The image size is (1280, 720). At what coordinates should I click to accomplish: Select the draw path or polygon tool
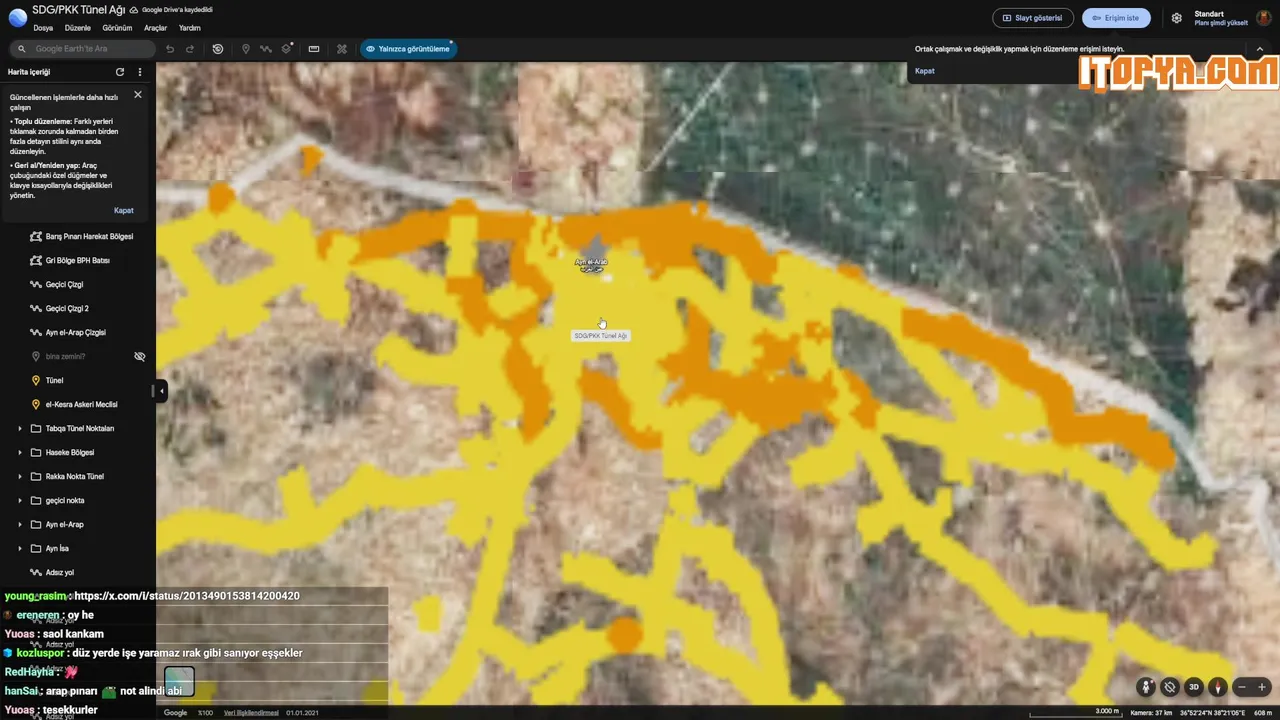pos(266,49)
